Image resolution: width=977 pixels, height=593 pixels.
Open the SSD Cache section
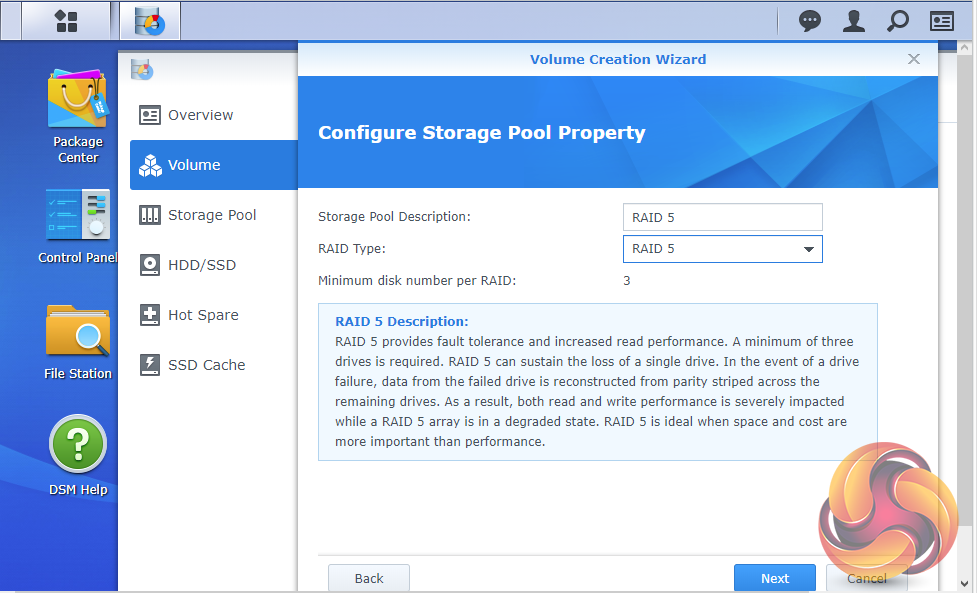coord(206,365)
